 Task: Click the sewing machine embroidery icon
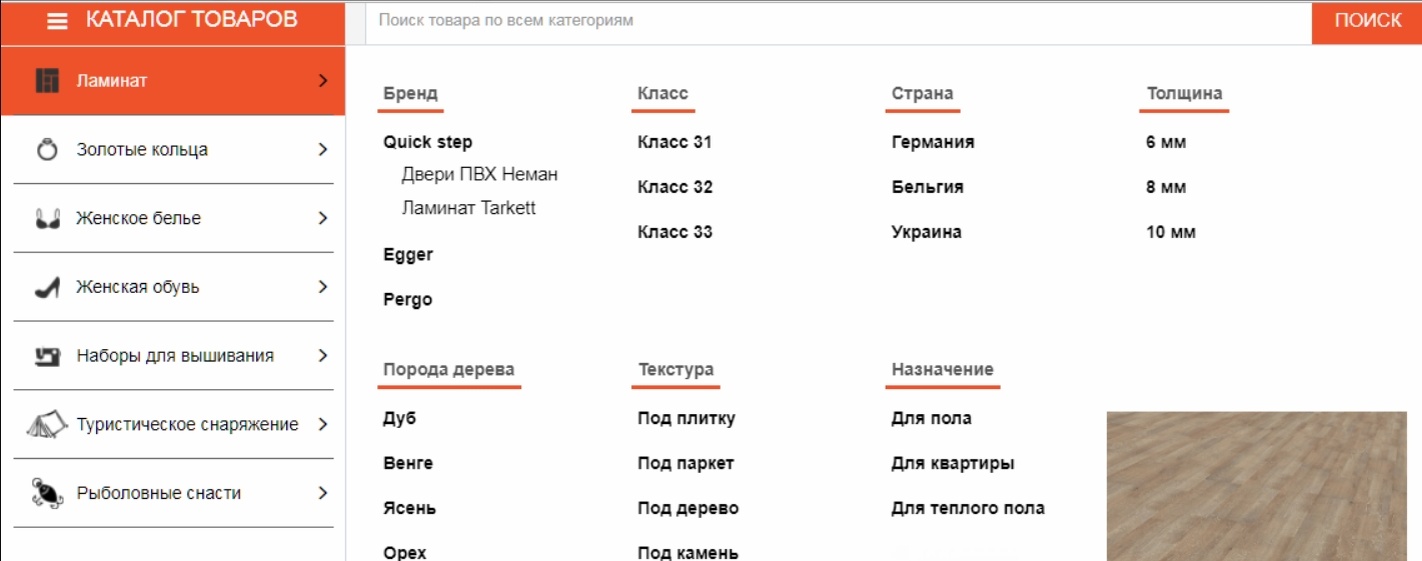[47, 356]
